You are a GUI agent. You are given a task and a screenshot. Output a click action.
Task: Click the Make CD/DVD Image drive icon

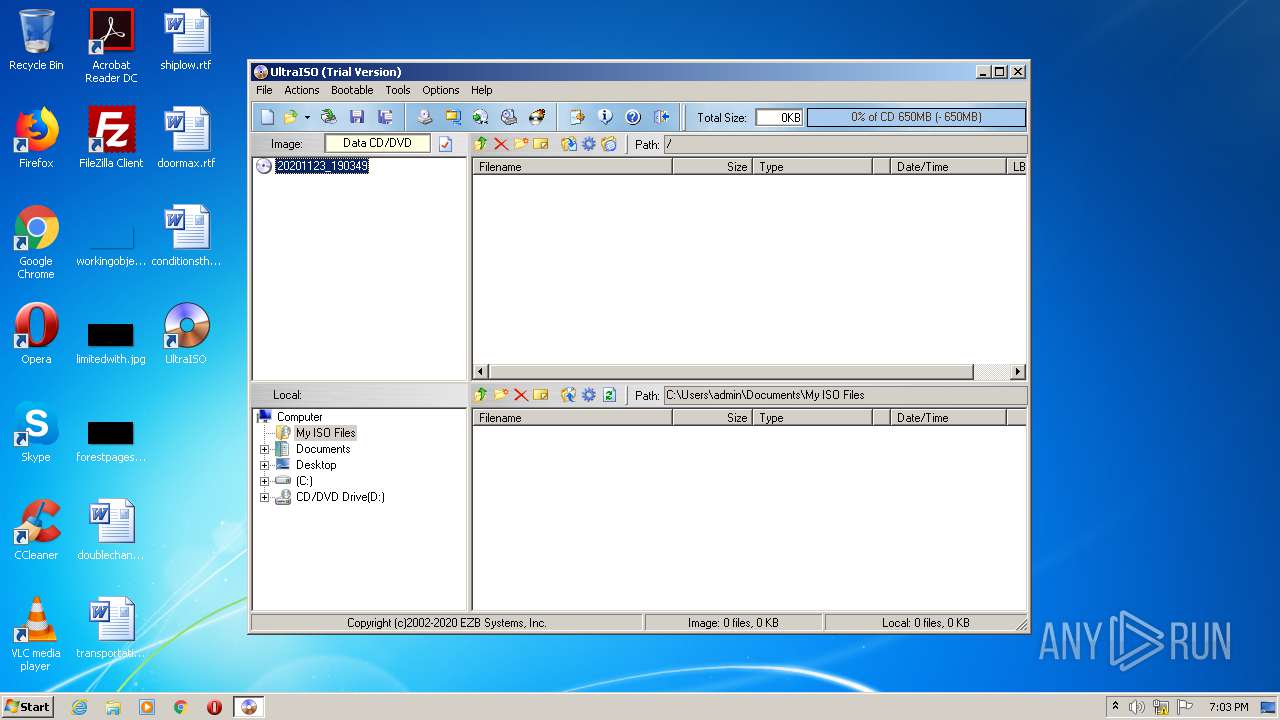(x=424, y=117)
